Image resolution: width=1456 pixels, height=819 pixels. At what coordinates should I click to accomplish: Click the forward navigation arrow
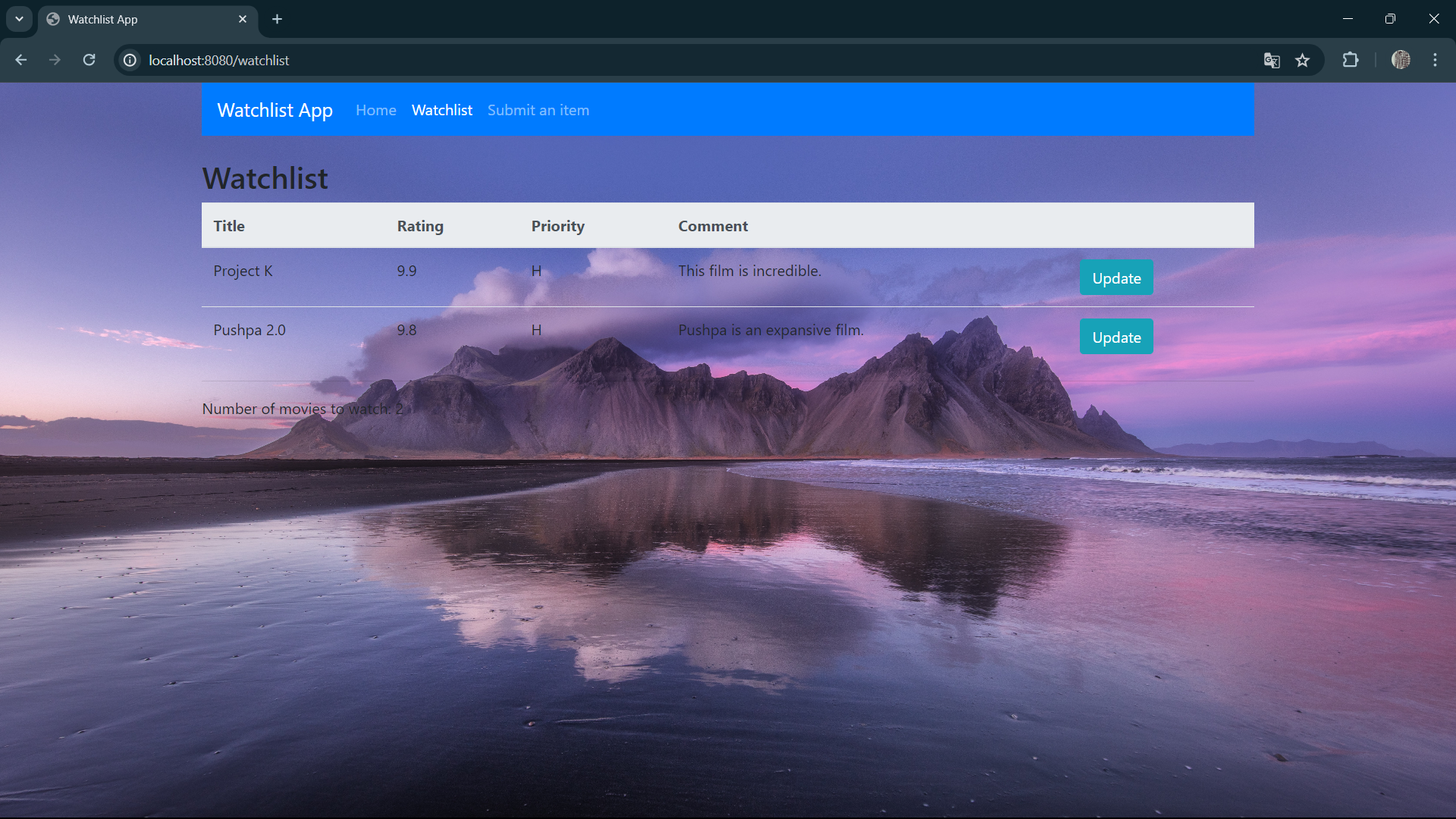tap(54, 60)
